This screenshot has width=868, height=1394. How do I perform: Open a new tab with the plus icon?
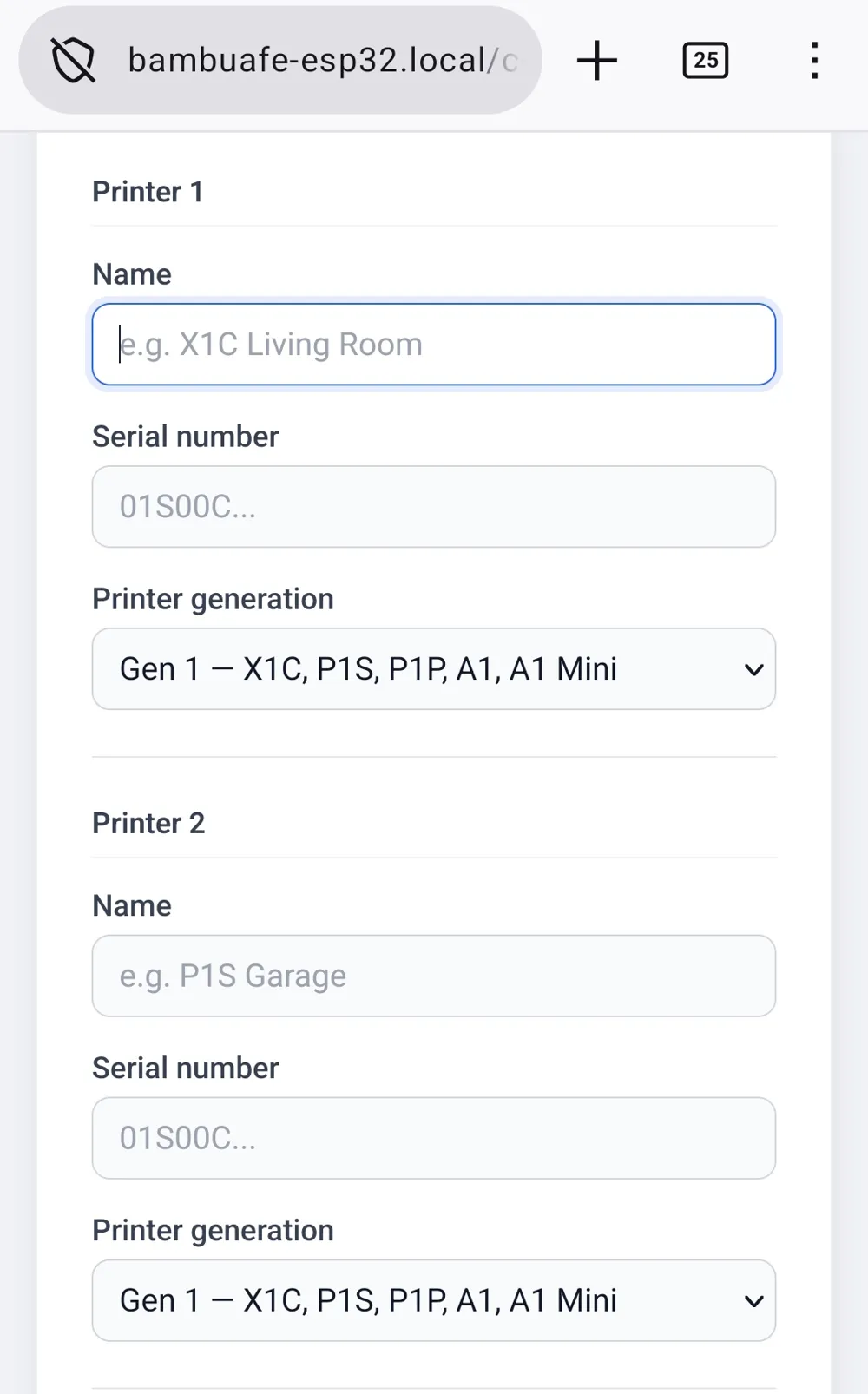597,60
